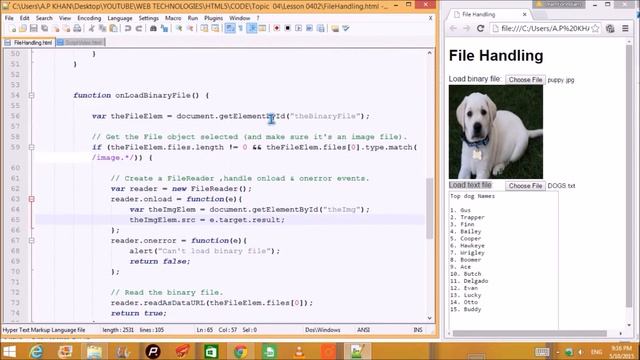Collapse the if block at line 59
The image size is (640, 360).
[31, 147]
